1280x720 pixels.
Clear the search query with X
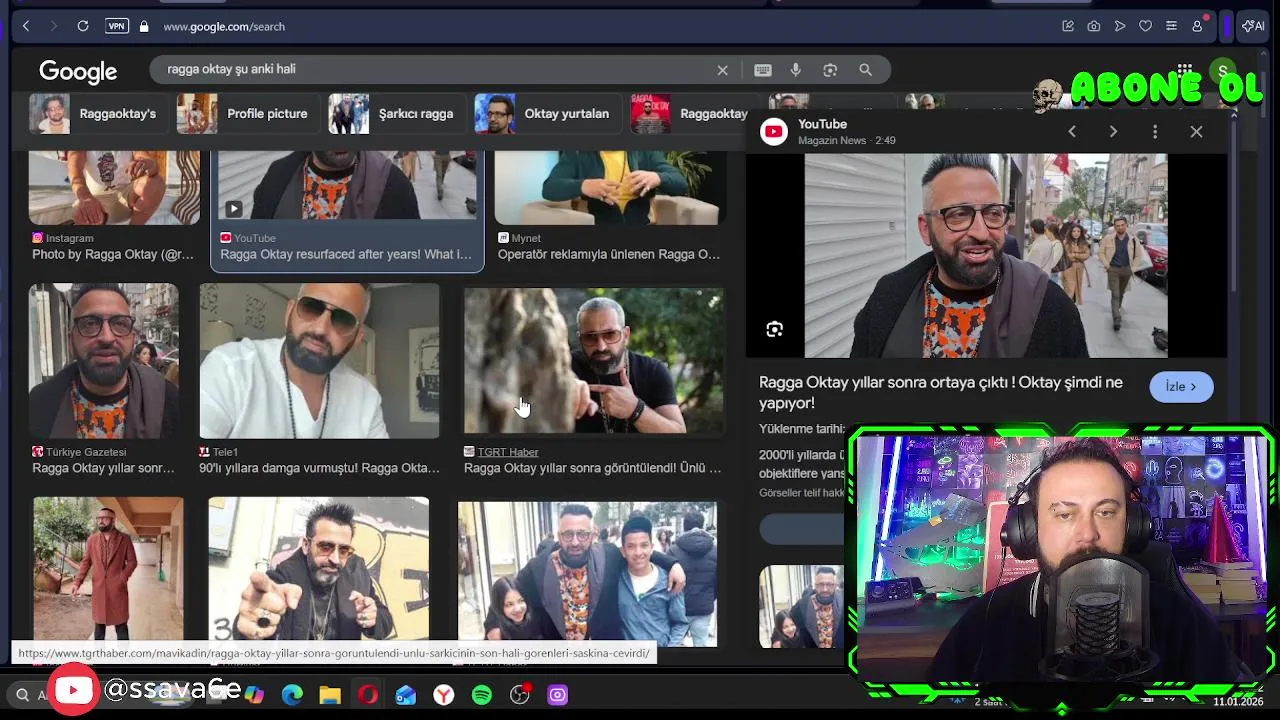point(722,70)
